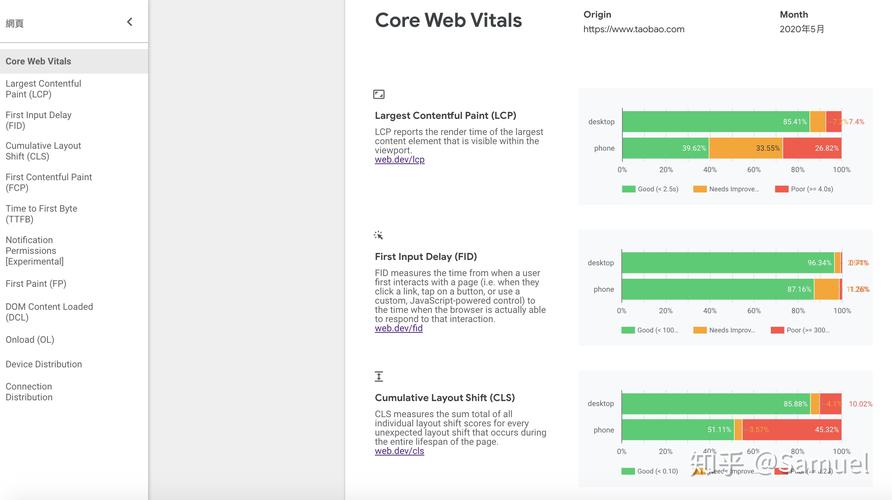This screenshot has width=892, height=500.
Task: Open First Input Delay (FID) page
Action: point(39,120)
